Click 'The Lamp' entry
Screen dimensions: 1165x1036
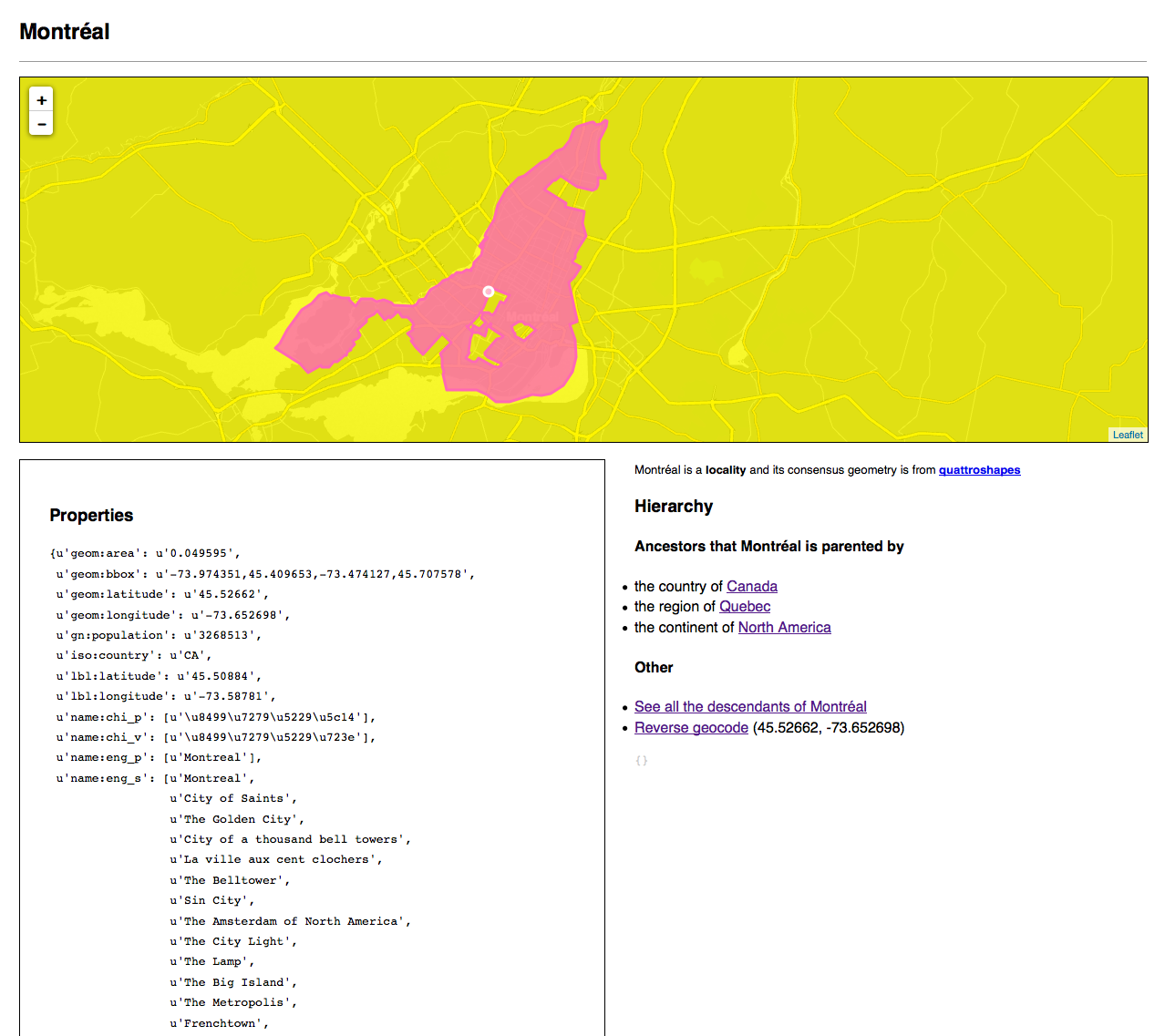(x=211, y=961)
